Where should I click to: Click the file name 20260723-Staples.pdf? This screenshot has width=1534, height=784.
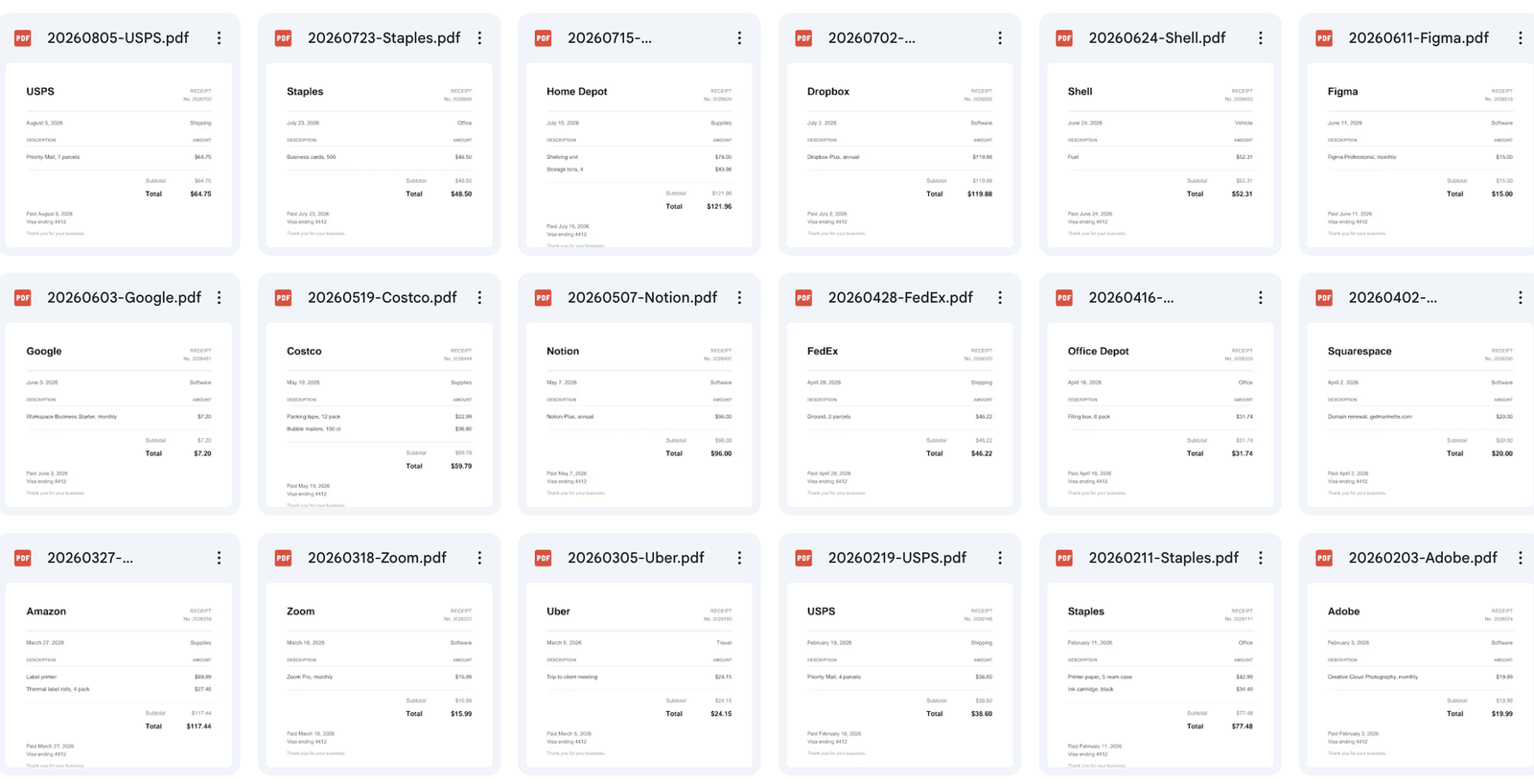(x=383, y=38)
